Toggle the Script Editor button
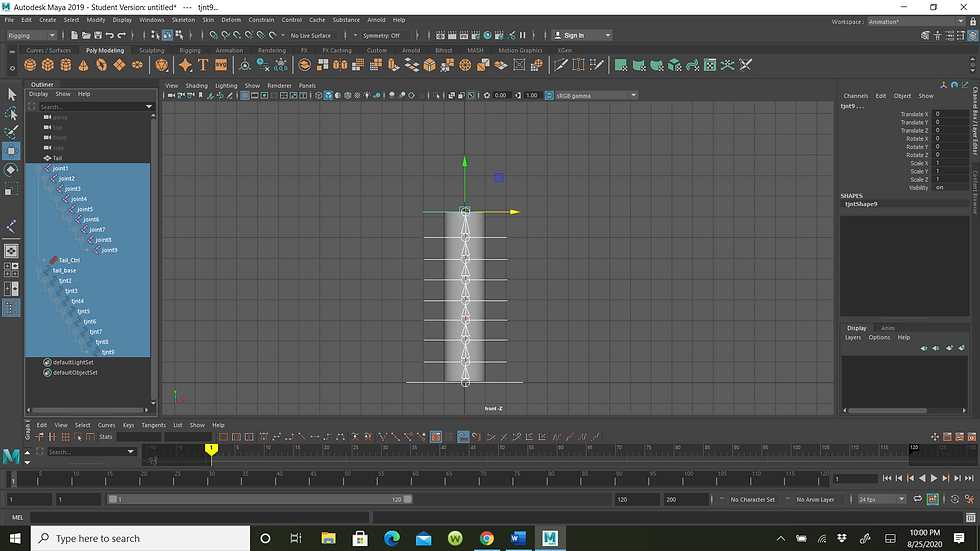 pos(970,517)
